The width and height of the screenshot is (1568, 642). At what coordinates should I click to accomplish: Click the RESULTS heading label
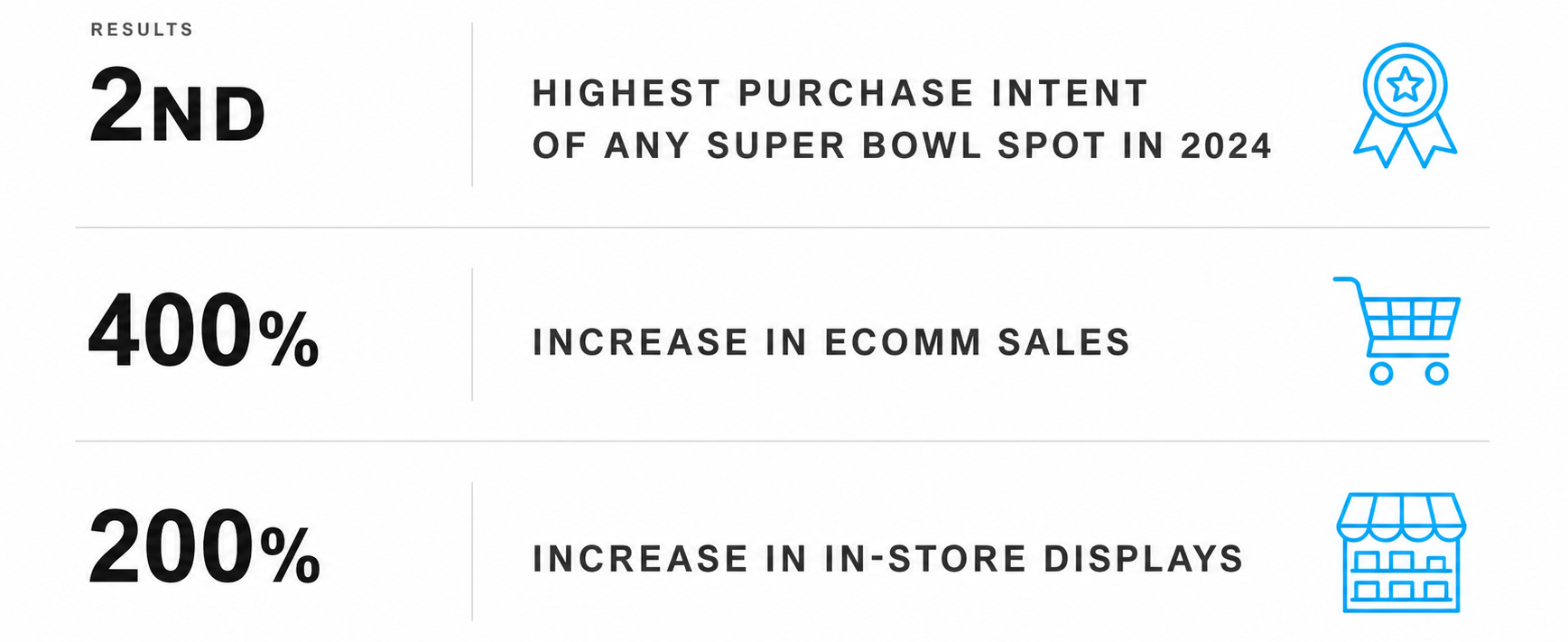(142, 30)
